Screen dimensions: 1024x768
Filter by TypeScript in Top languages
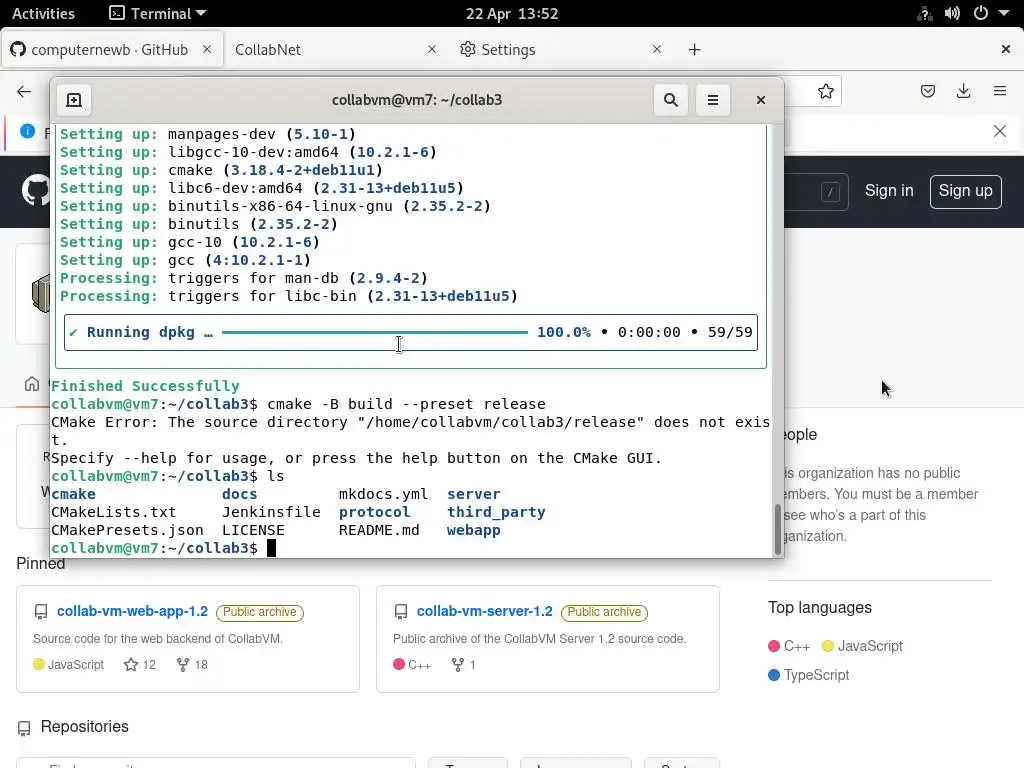click(808, 675)
